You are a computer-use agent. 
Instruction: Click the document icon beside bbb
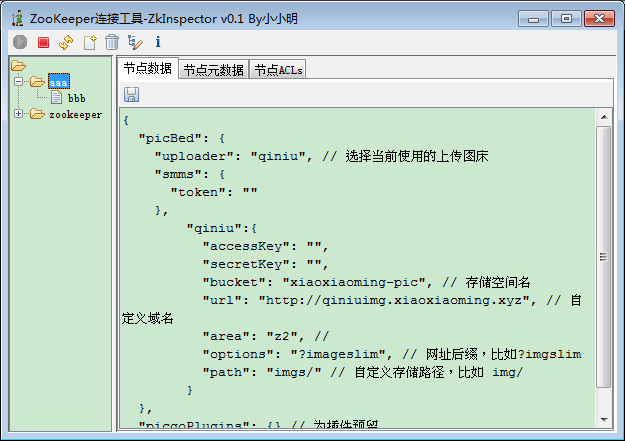57,98
